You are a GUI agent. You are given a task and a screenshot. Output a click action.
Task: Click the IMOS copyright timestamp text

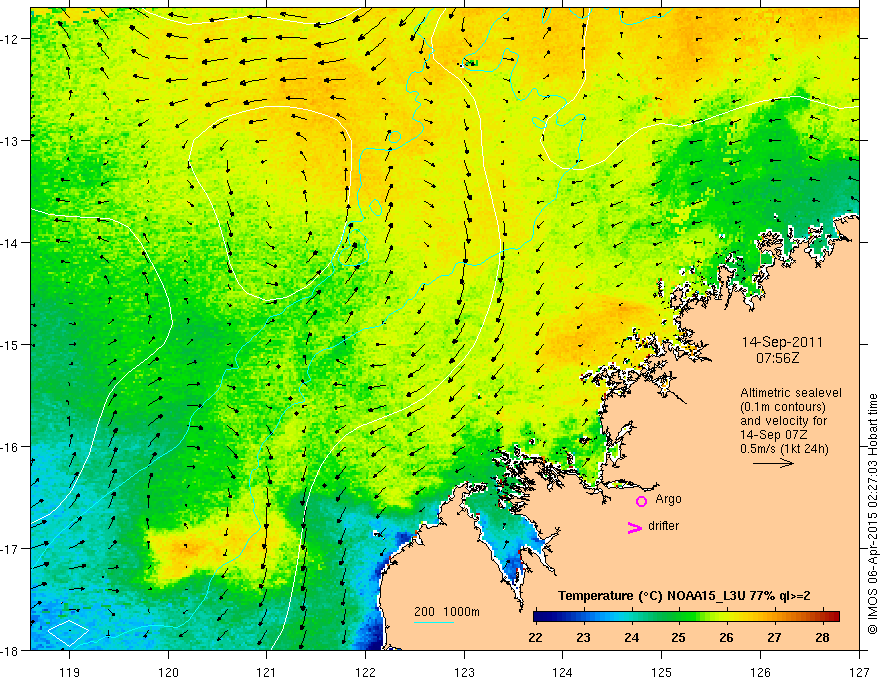(873, 514)
